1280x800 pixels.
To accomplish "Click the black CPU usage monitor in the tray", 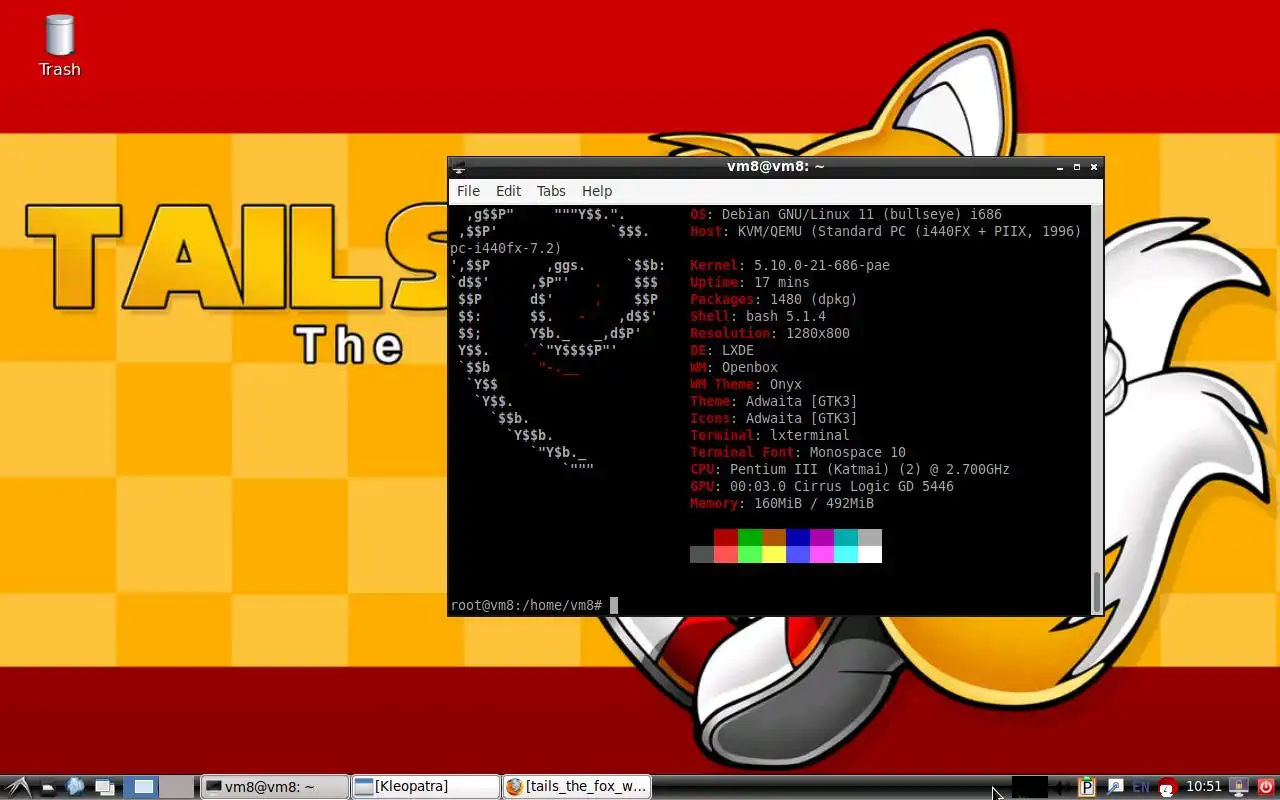I will [x=1030, y=787].
